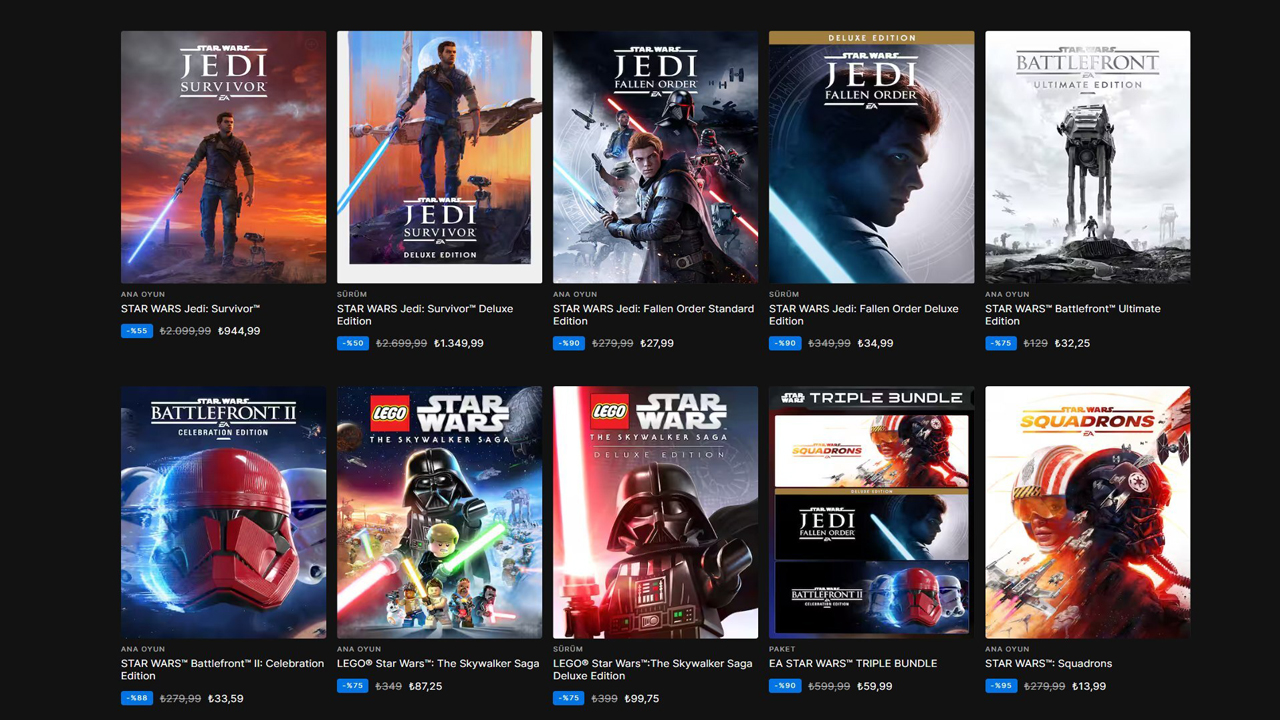Select the sale price ₺13,99

pos(1089,686)
